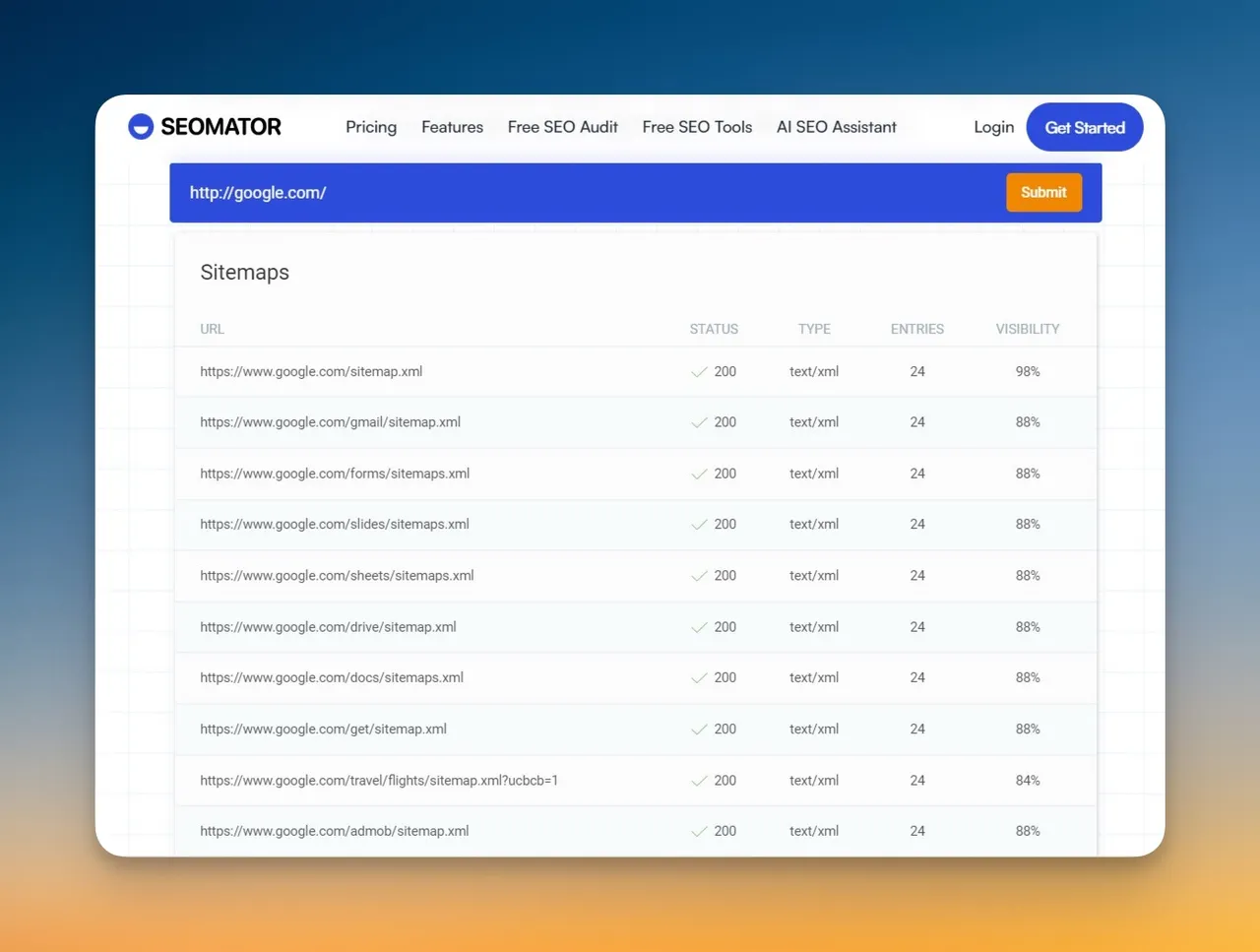
Task: Click the Get Started button
Action: (x=1085, y=127)
